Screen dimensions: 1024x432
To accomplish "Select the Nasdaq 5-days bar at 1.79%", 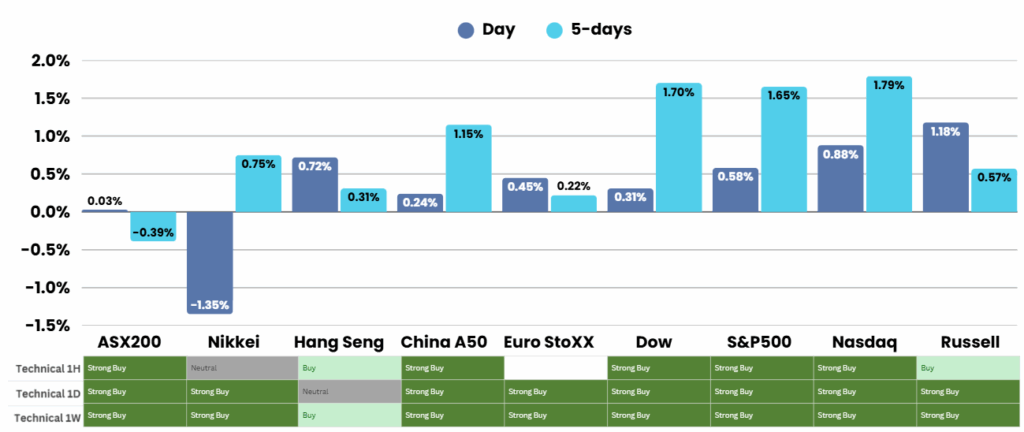I will [889, 144].
